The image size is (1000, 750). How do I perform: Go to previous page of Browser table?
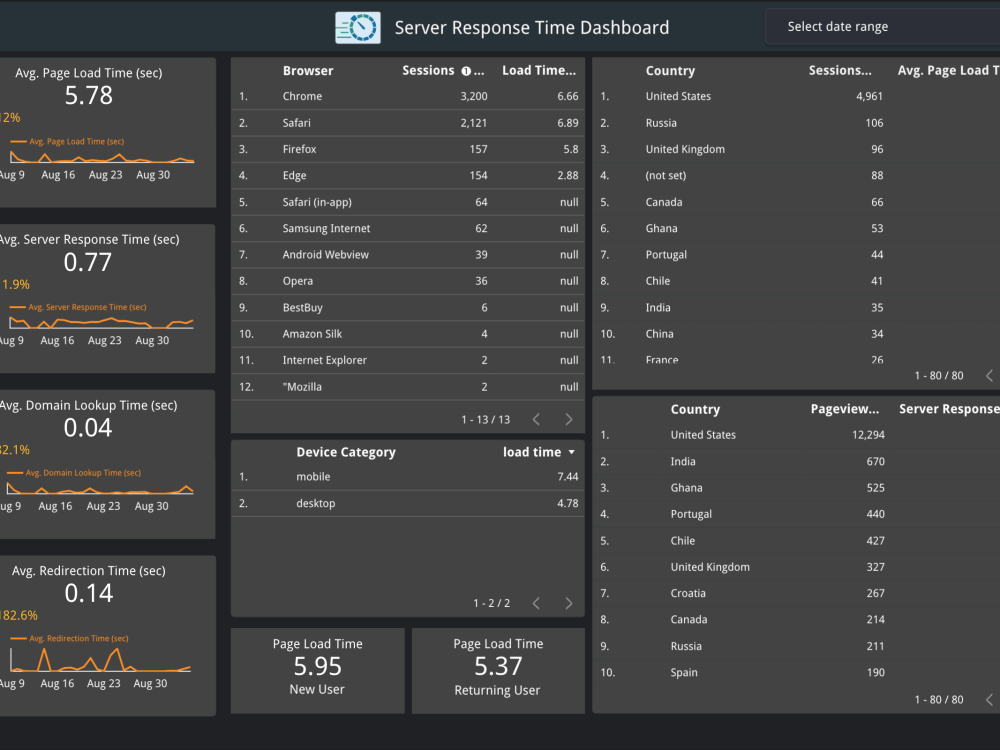click(x=536, y=419)
